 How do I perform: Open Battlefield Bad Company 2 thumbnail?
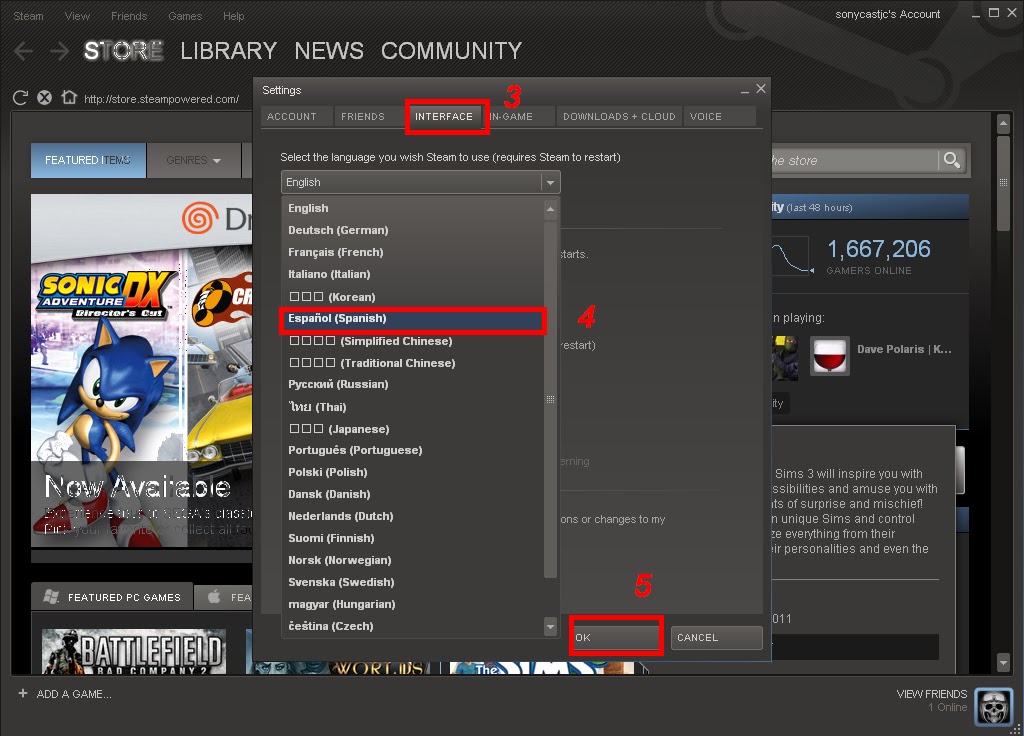point(134,651)
